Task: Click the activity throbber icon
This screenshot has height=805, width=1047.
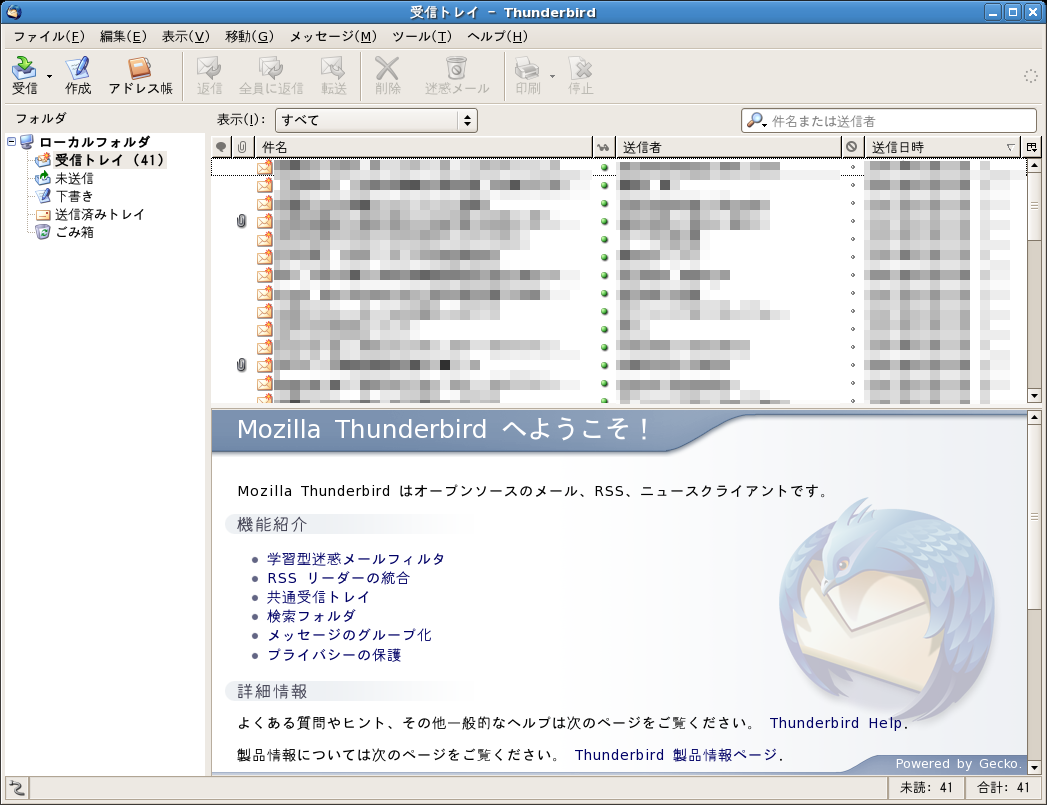Action: [1030, 75]
